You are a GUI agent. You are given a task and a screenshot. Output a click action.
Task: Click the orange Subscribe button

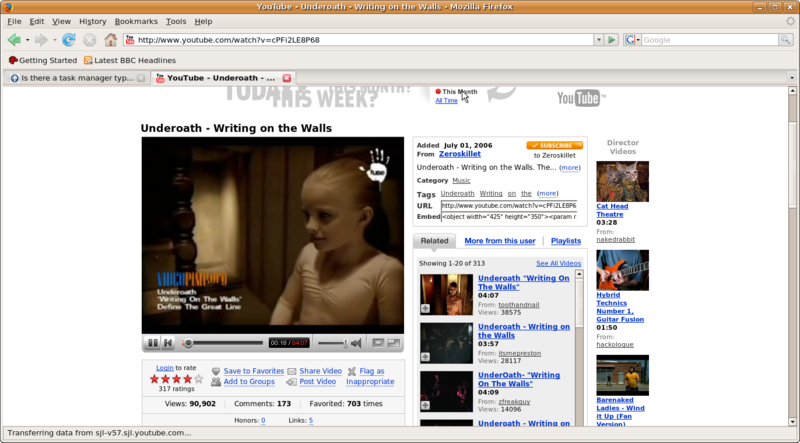555,145
